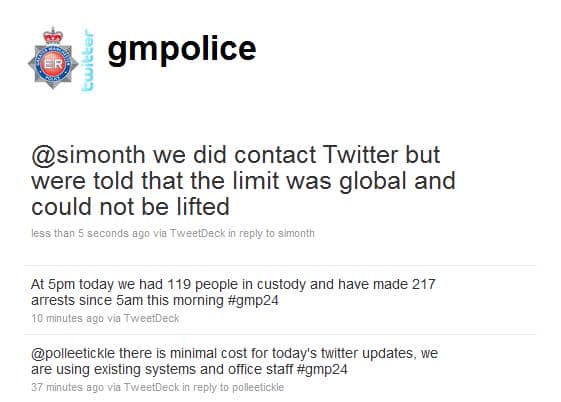Click TweetDeck link under polleetickle tweet

(151, 387)
